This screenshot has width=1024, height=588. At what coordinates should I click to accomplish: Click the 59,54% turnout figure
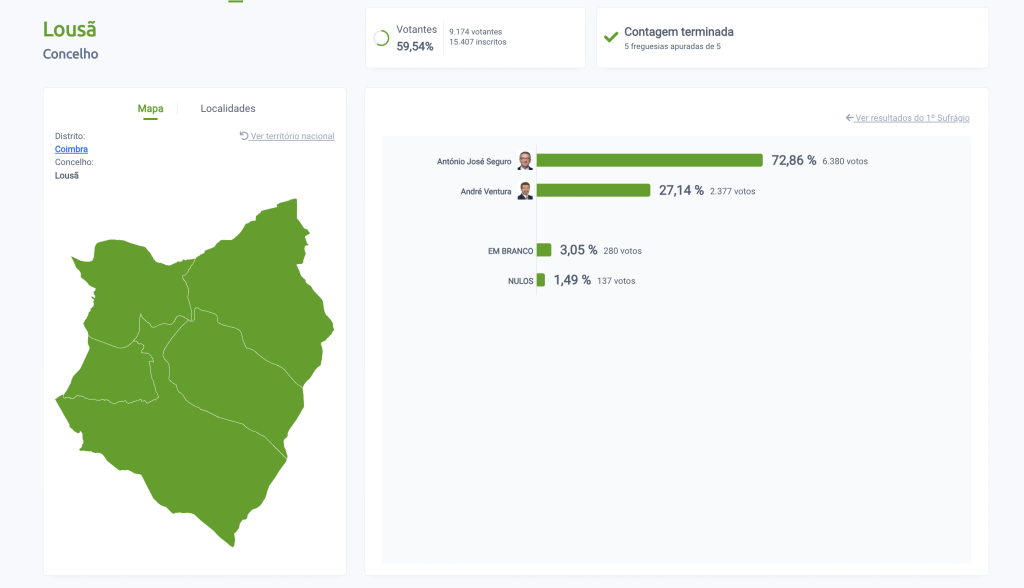coord(415,46)
